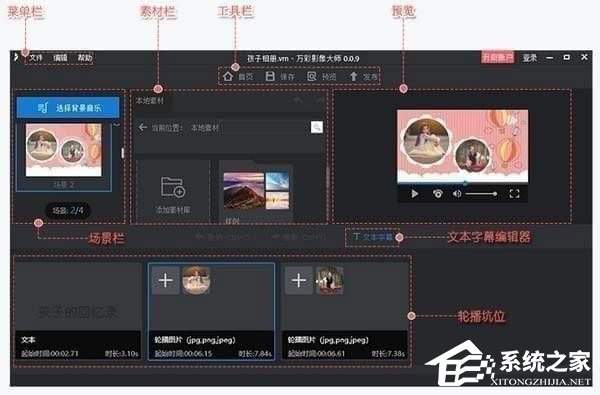The height and width of the screenshot is (395, 600).
Task: Click photo thumbnail in 00:06.61 slot
Action: 329,281
